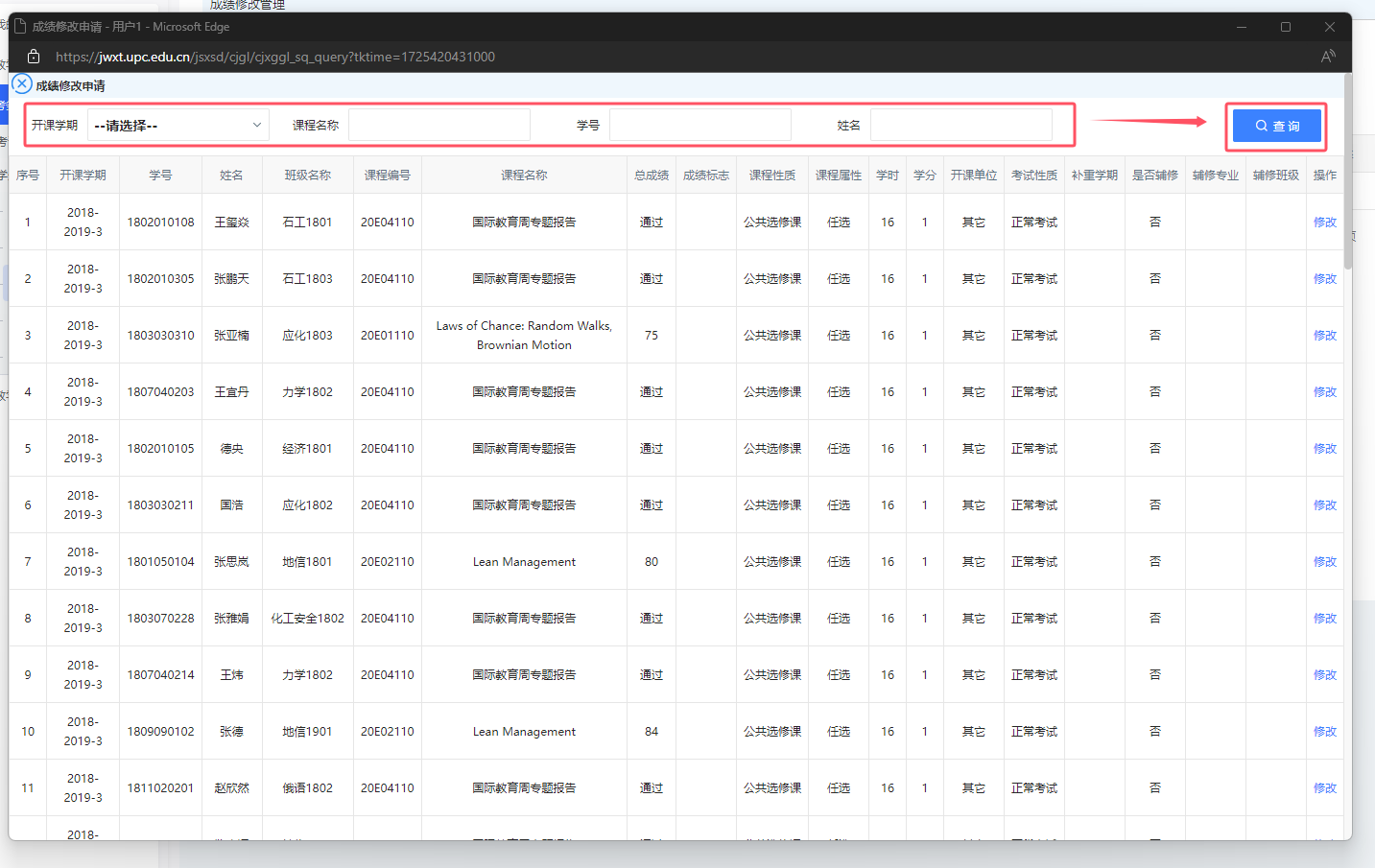Screen dimensions: 1375x868
Task: Click the read aloud icon in address bar
Action: point(1327,57)
